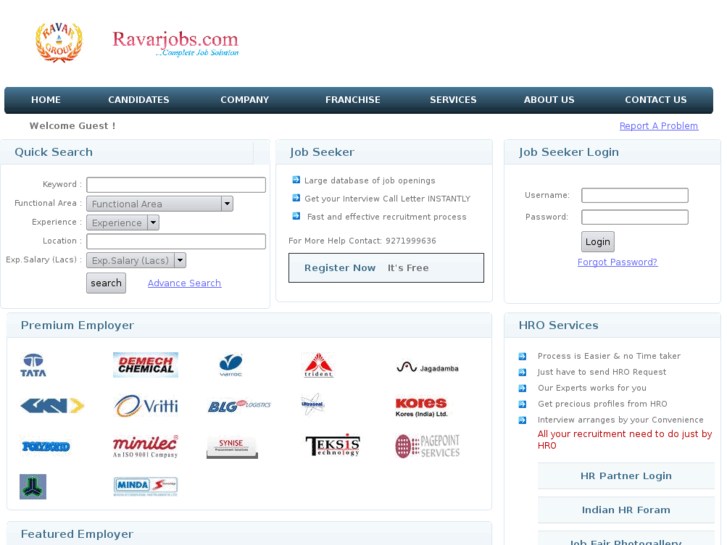Click the 'Welcome Guest !' text
727x545 pixels.
[x=72, y=126]
